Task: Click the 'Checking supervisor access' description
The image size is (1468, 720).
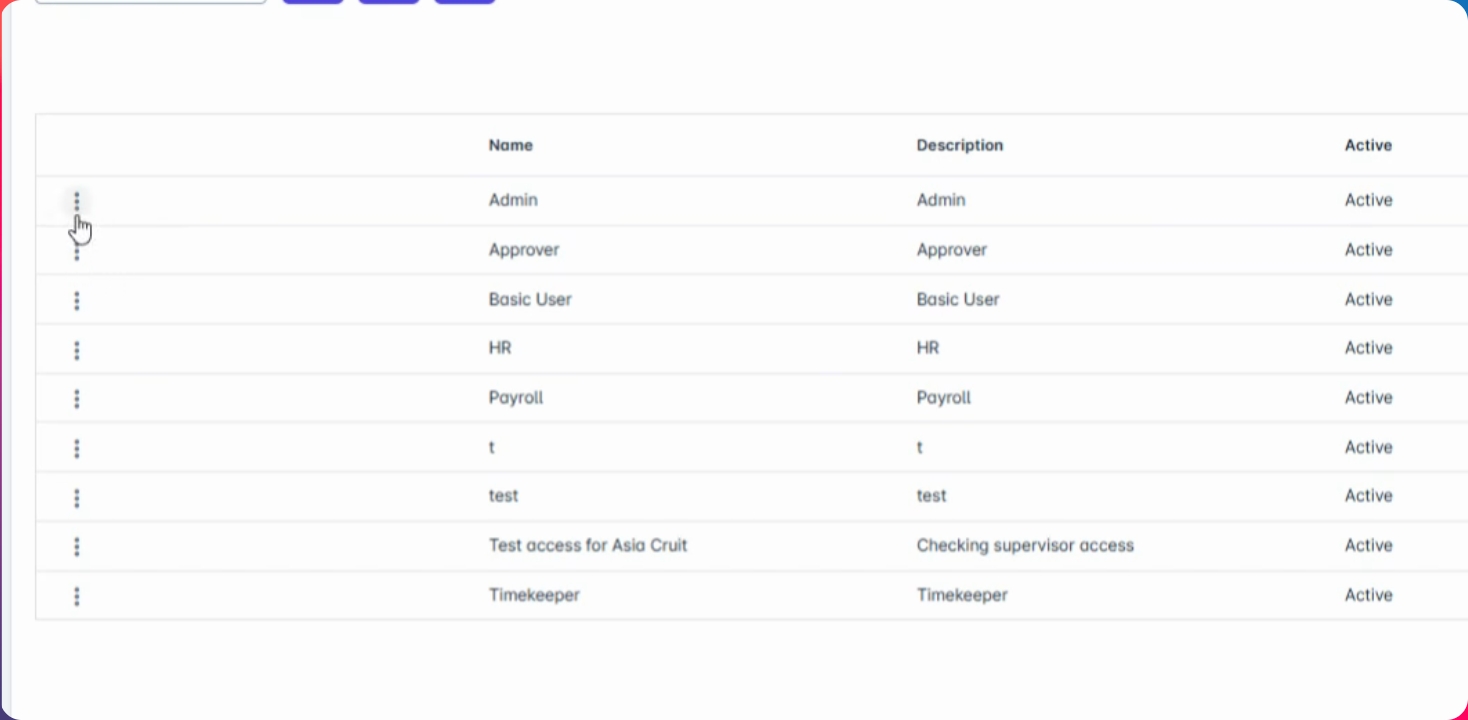Action: 1025,545
